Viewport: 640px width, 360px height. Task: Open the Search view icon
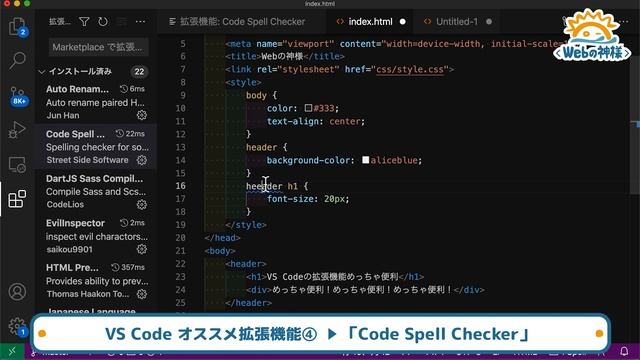(x=17, y=61)
